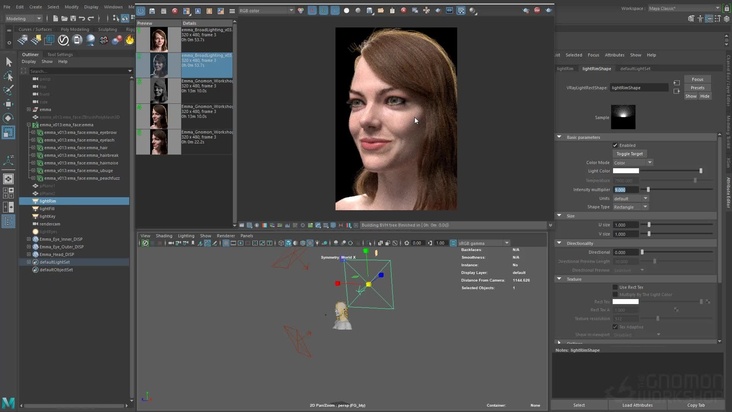Open the Lighting menu in viewport panel

point(185,236)
